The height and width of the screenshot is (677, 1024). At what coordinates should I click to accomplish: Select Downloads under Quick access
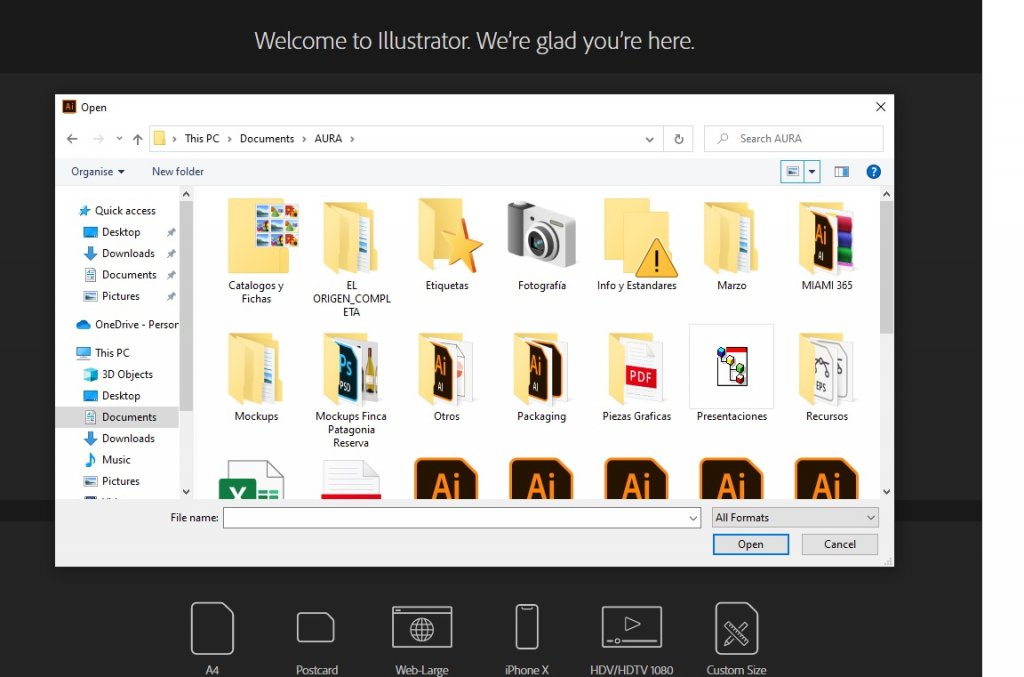(x=128, y=254)
